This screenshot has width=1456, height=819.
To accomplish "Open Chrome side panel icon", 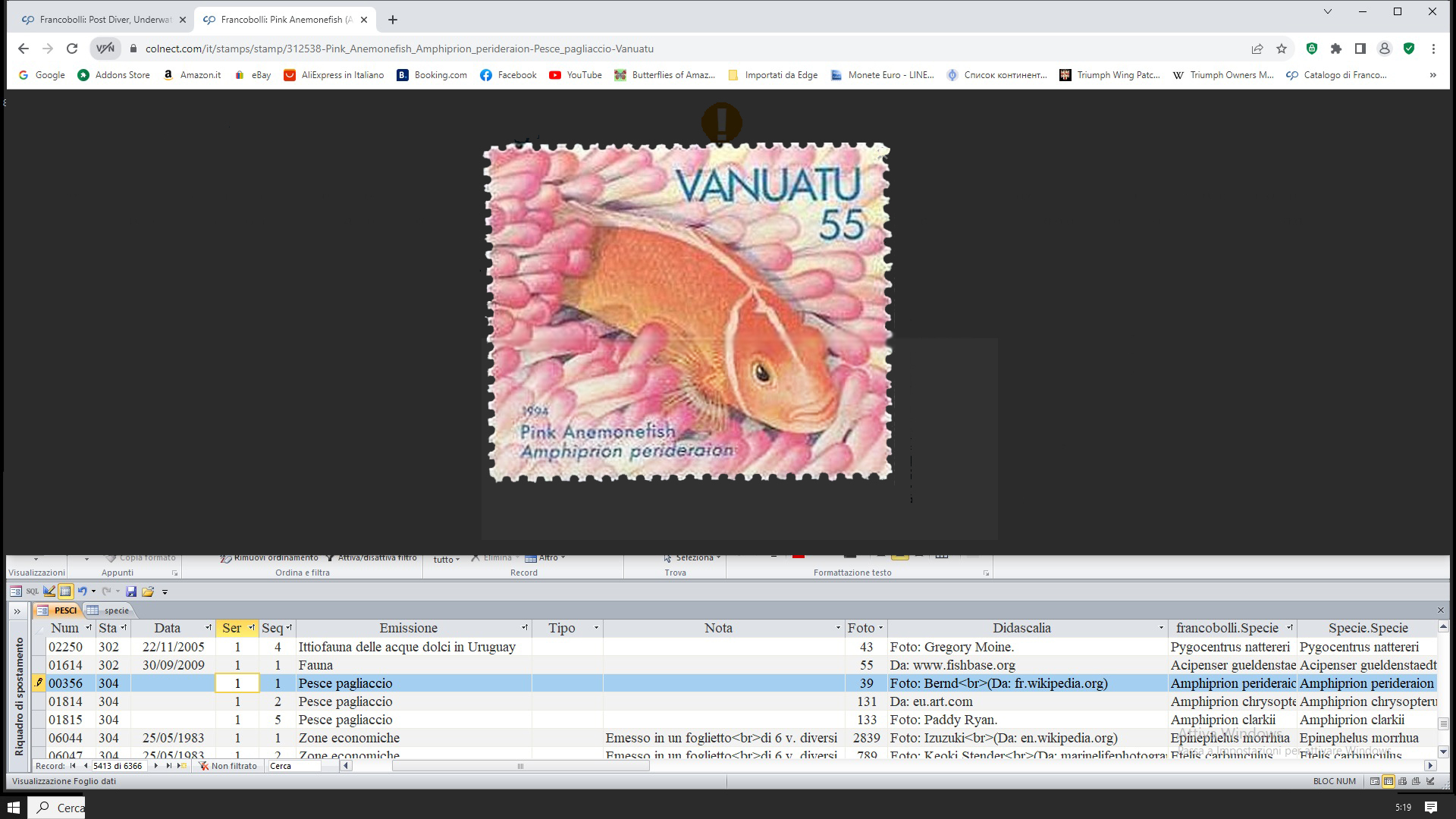I will (x=1360, y=49).
